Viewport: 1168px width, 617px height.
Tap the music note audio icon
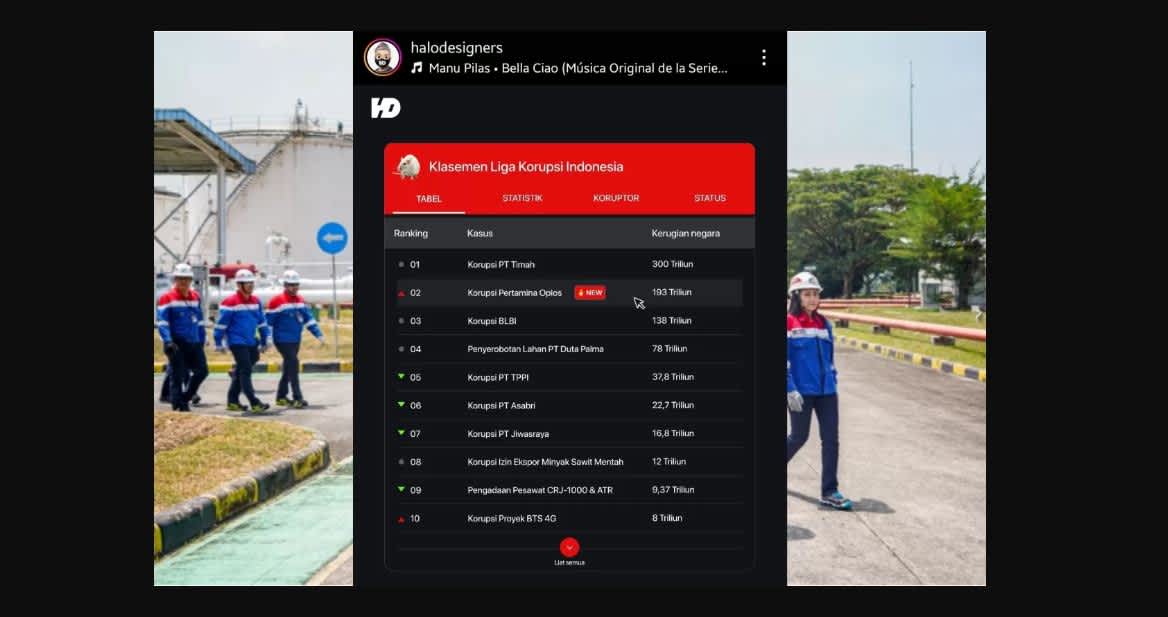(417, 68)
